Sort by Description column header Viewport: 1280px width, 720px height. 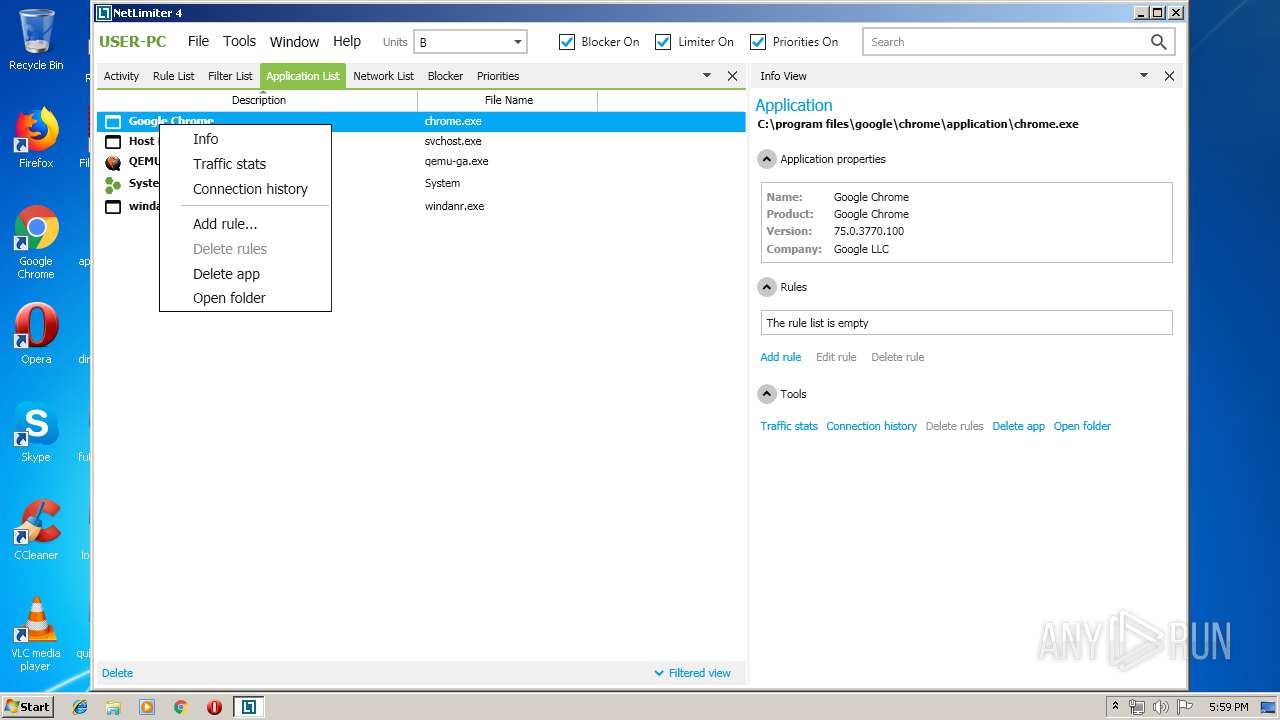pyautogui.click(x=258, y=100)
